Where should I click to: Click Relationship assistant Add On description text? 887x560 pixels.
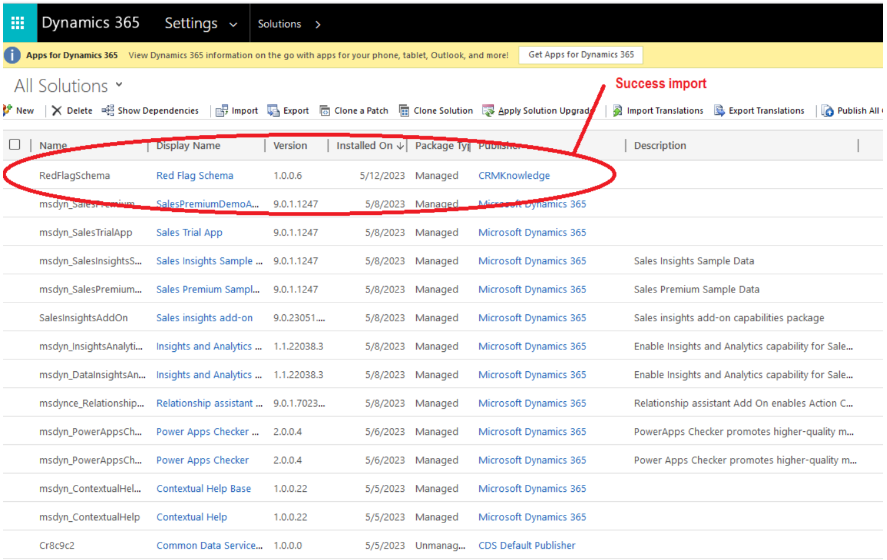coord(743,403)
